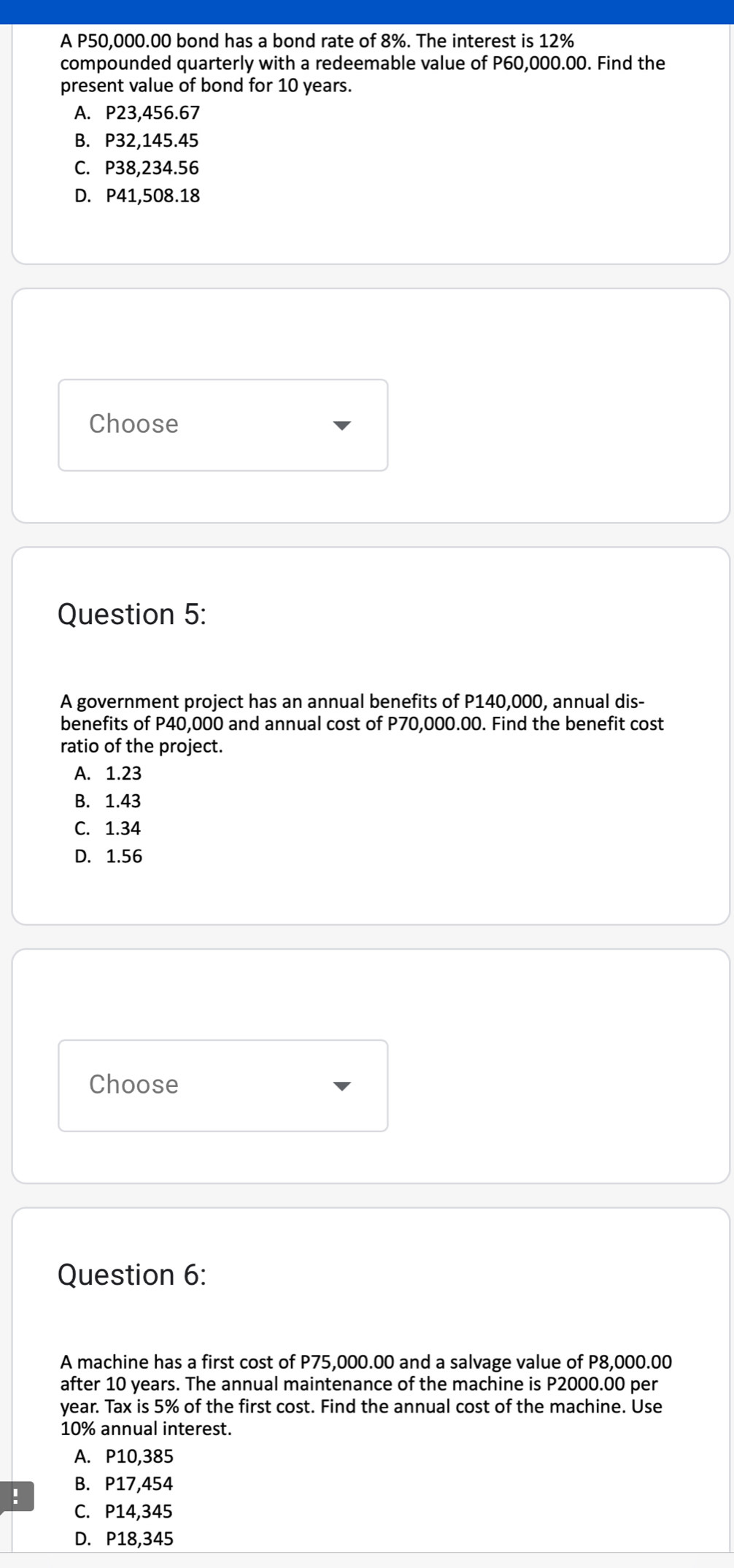The image size is (734, 1568).
Task: Click the government project problem text
Action: click(x=362, y=723)
